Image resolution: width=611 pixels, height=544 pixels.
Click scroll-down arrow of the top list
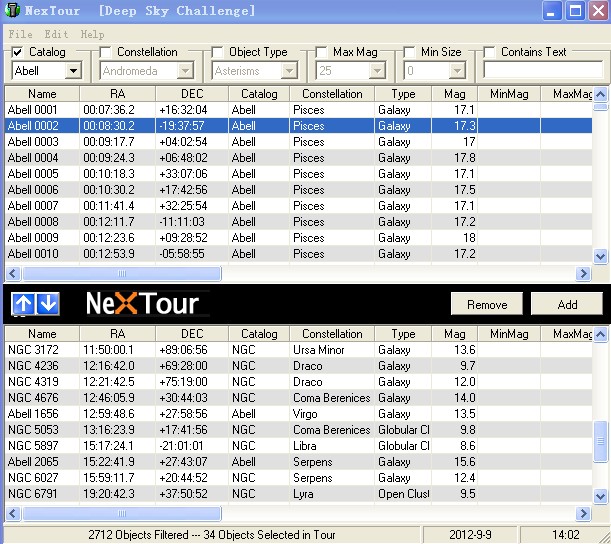point(600,256)
